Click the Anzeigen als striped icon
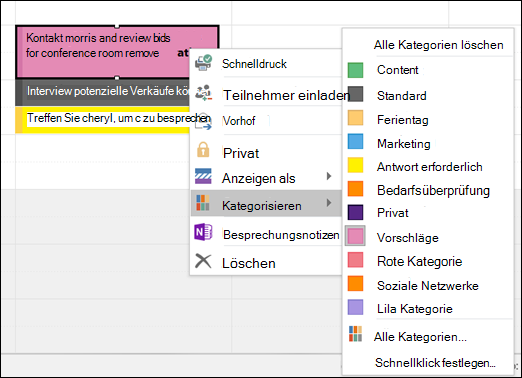This screenshot has height=378, width=522. pos(203,176)
